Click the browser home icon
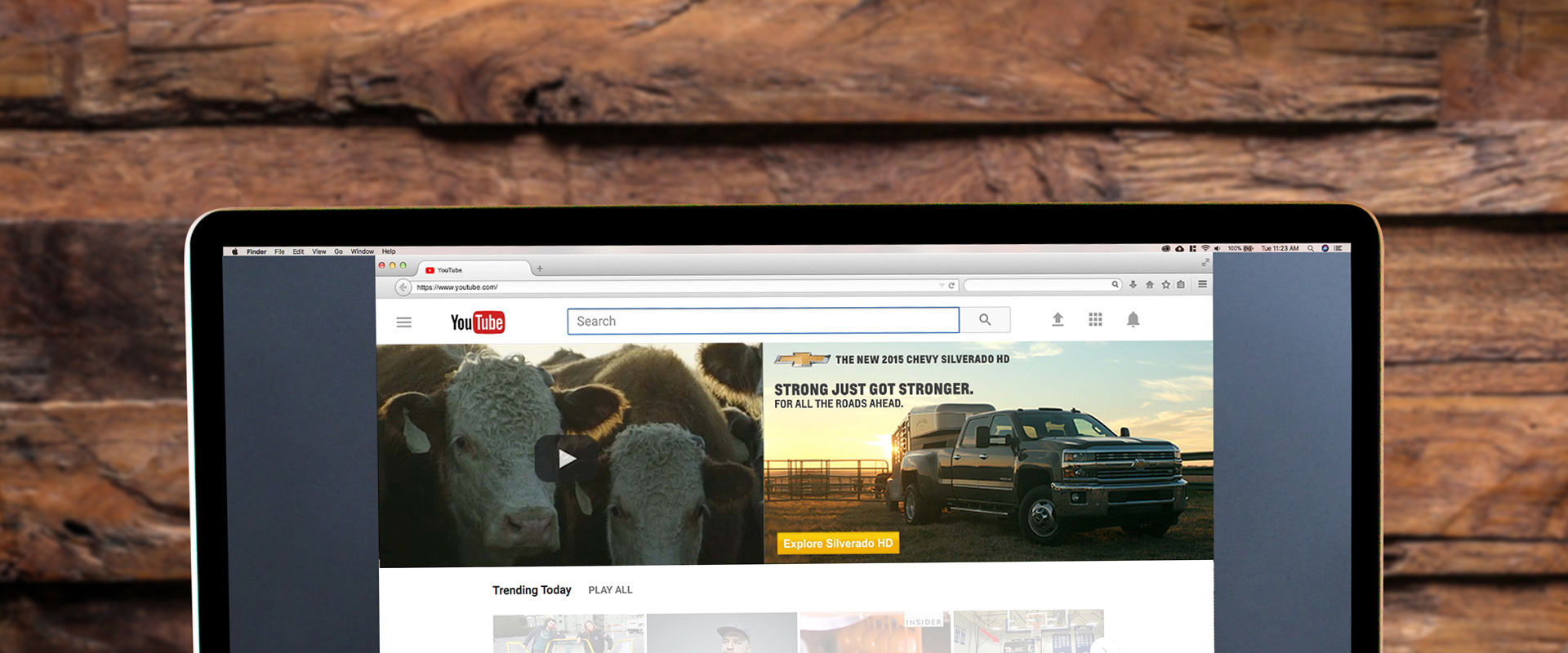The image size is (1568, 653). [x=1150, y=285]
